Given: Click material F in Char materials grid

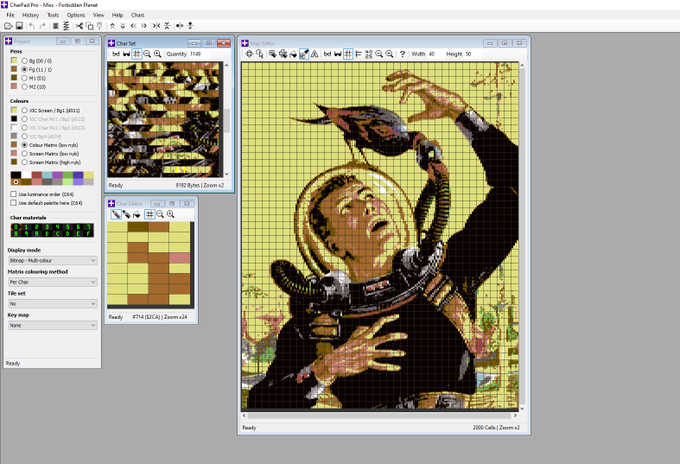Looking at the screenshot, I should pos(88,233).
